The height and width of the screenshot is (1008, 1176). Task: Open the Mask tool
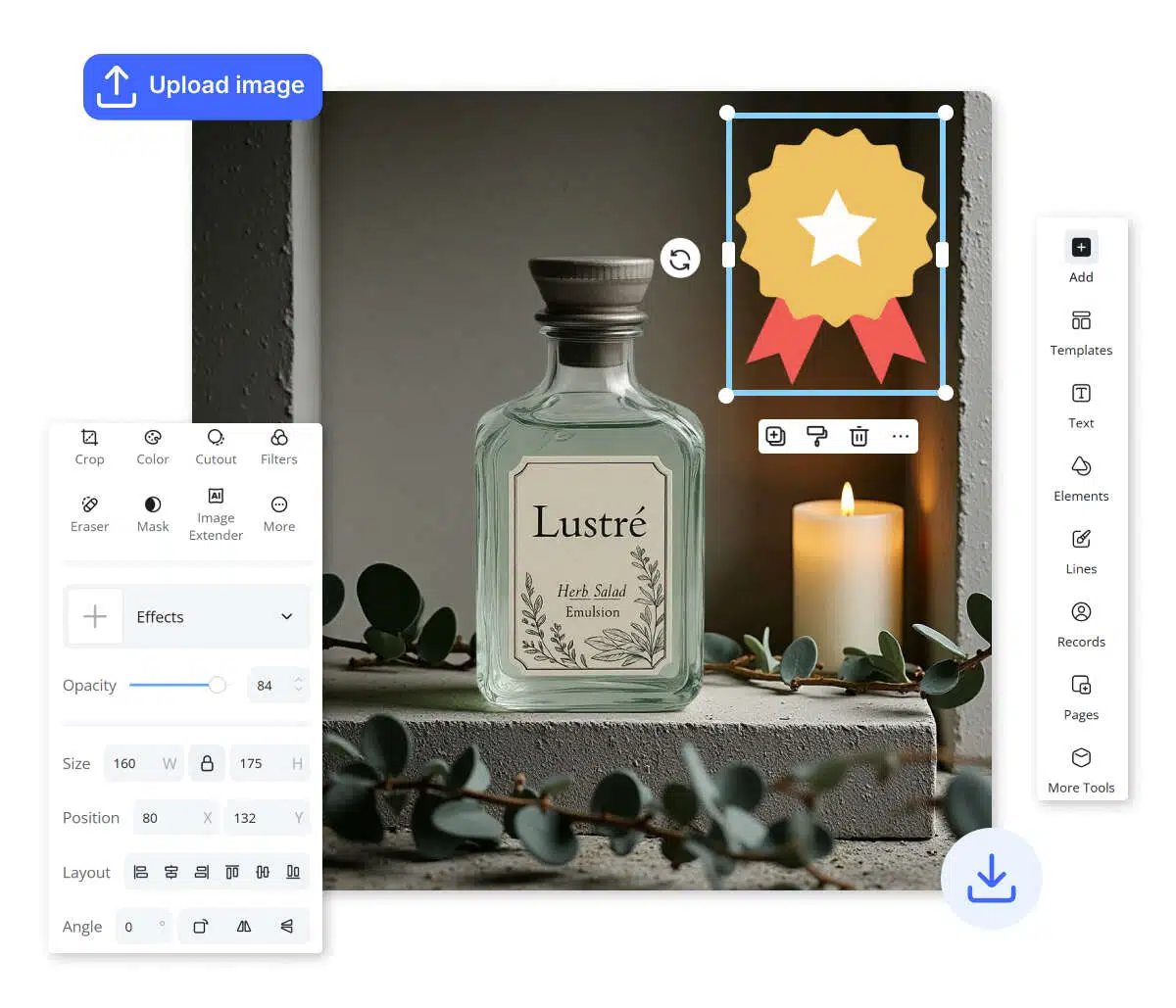click(x=153, y=513)
